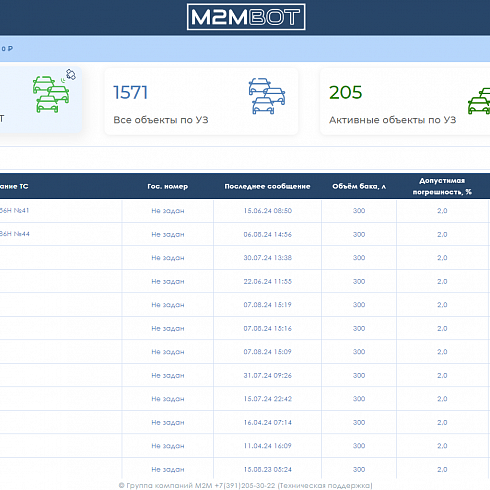490x490 pixels.
Task: Click the M2MBOT logo
Action: click(x=246, y=17)
